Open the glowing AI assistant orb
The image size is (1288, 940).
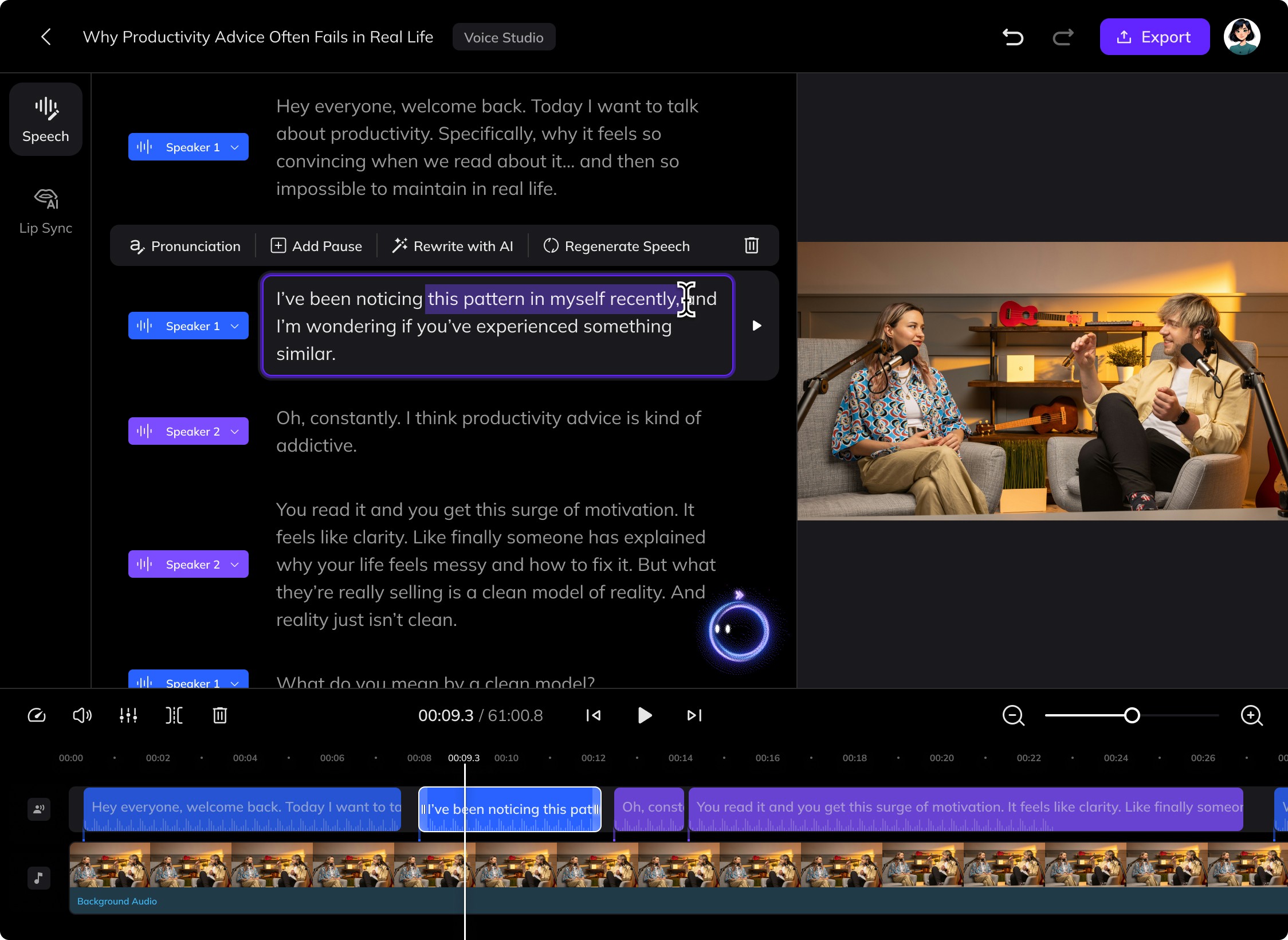coord(739,630)
